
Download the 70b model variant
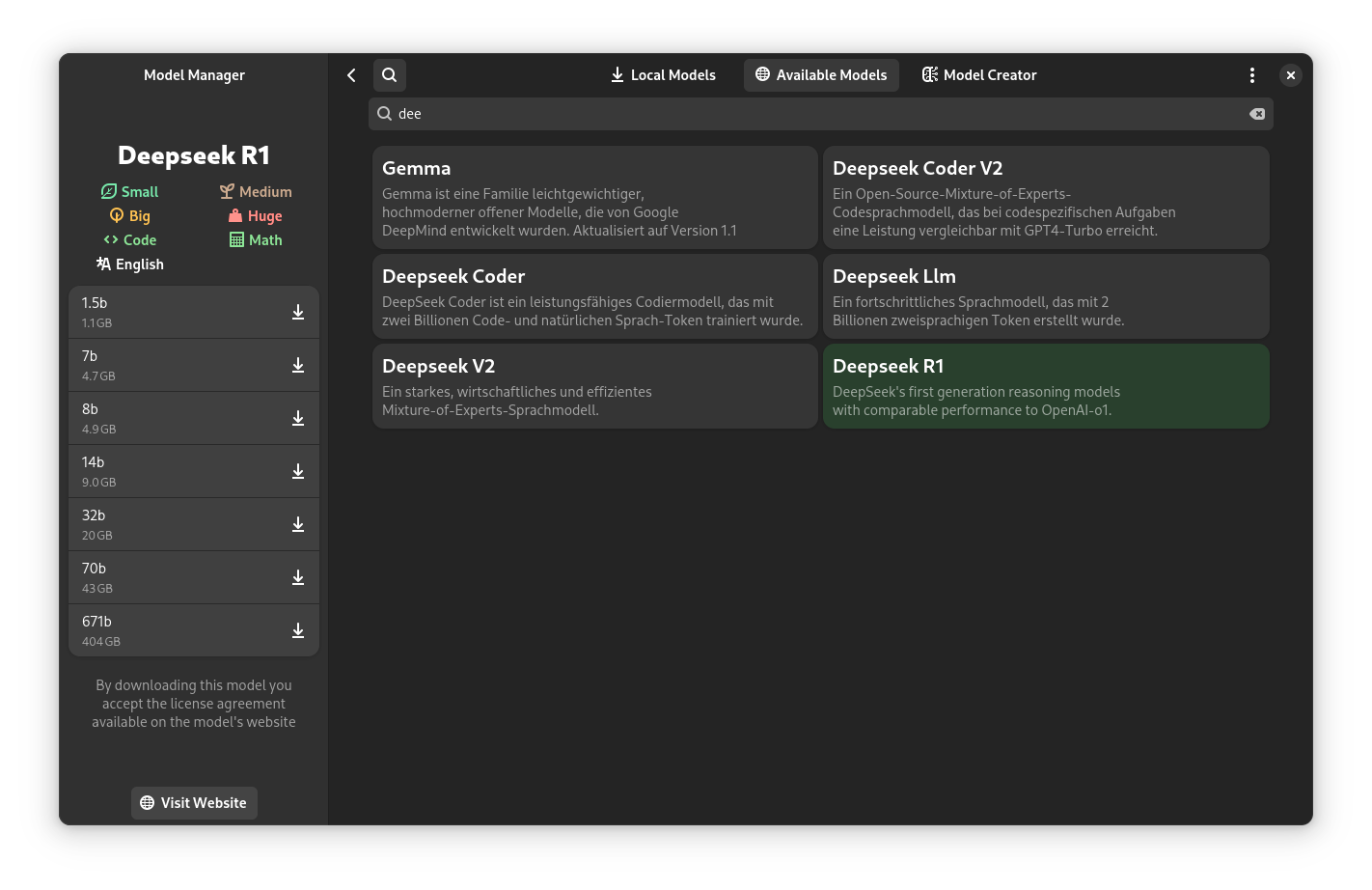[x=298, y=577]
